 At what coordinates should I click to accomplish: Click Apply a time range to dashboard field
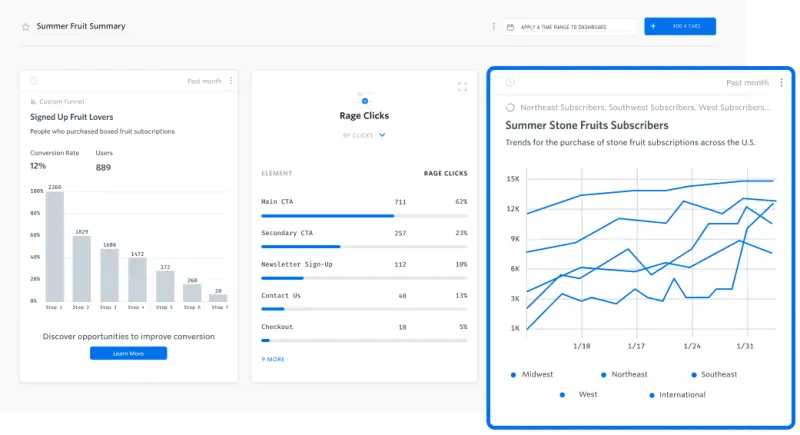coord(570,27)
